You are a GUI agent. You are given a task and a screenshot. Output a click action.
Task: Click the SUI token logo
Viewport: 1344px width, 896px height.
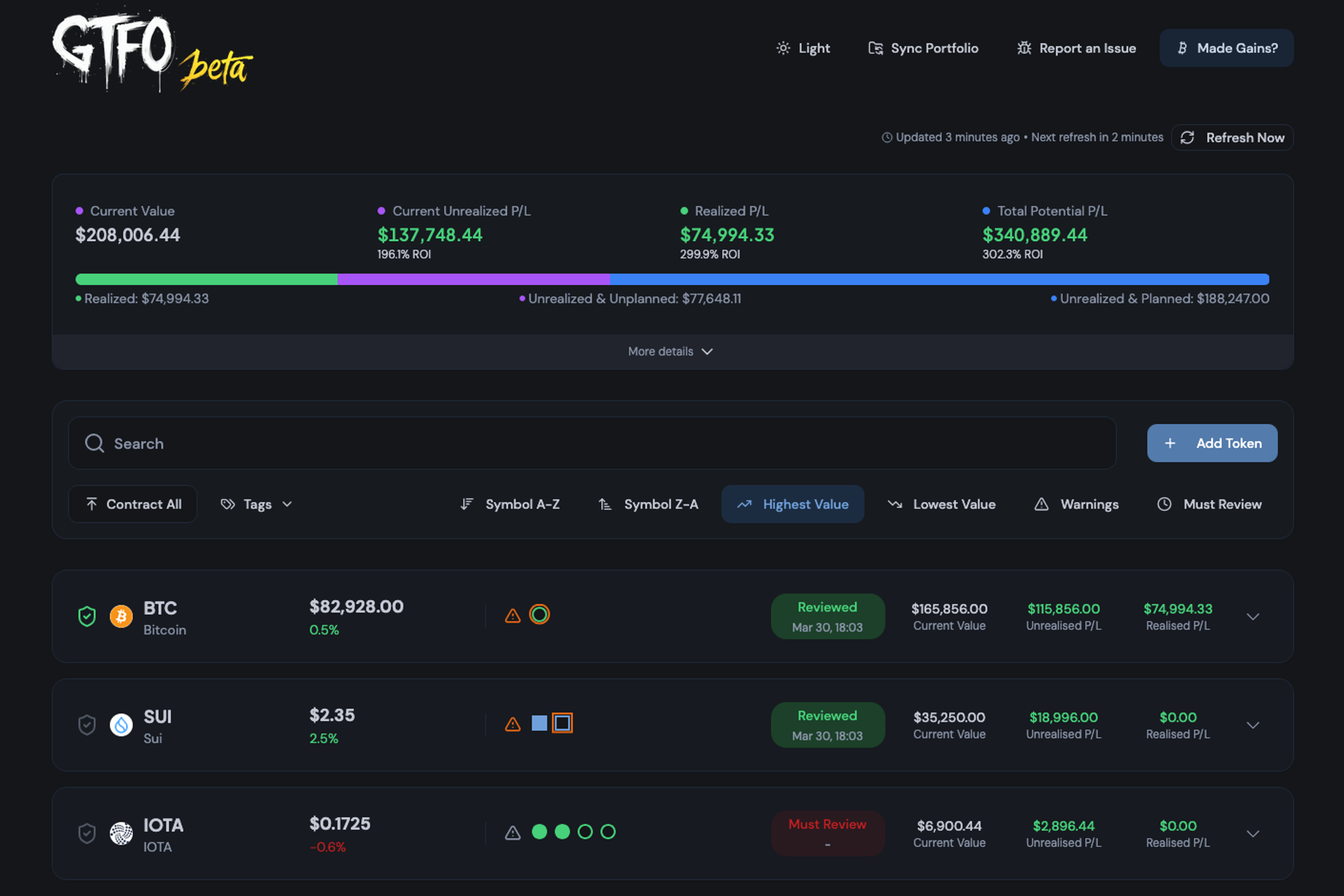coord(121,725)
